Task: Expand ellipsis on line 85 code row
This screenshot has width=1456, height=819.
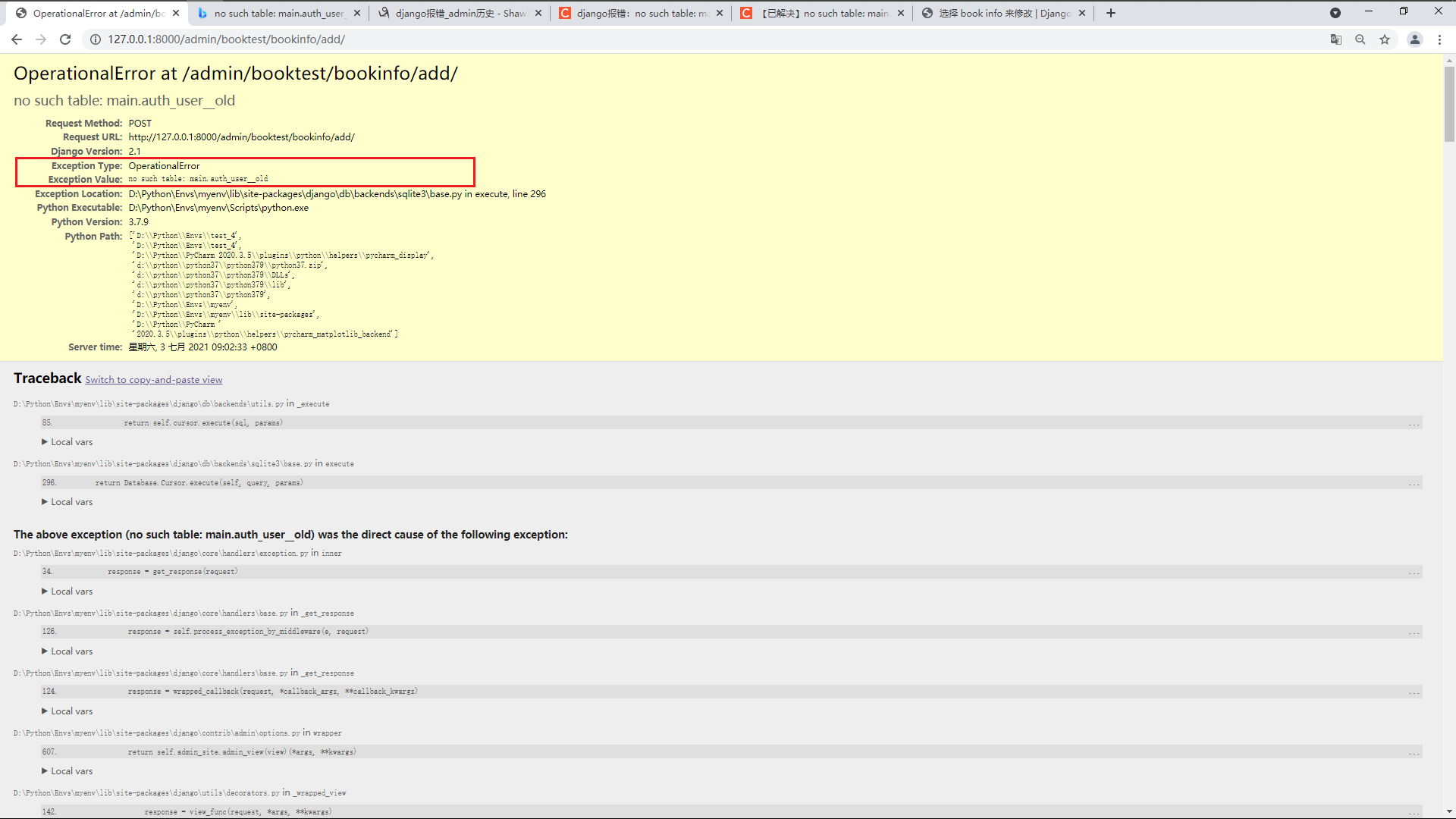Action: tap(1414, 423)
